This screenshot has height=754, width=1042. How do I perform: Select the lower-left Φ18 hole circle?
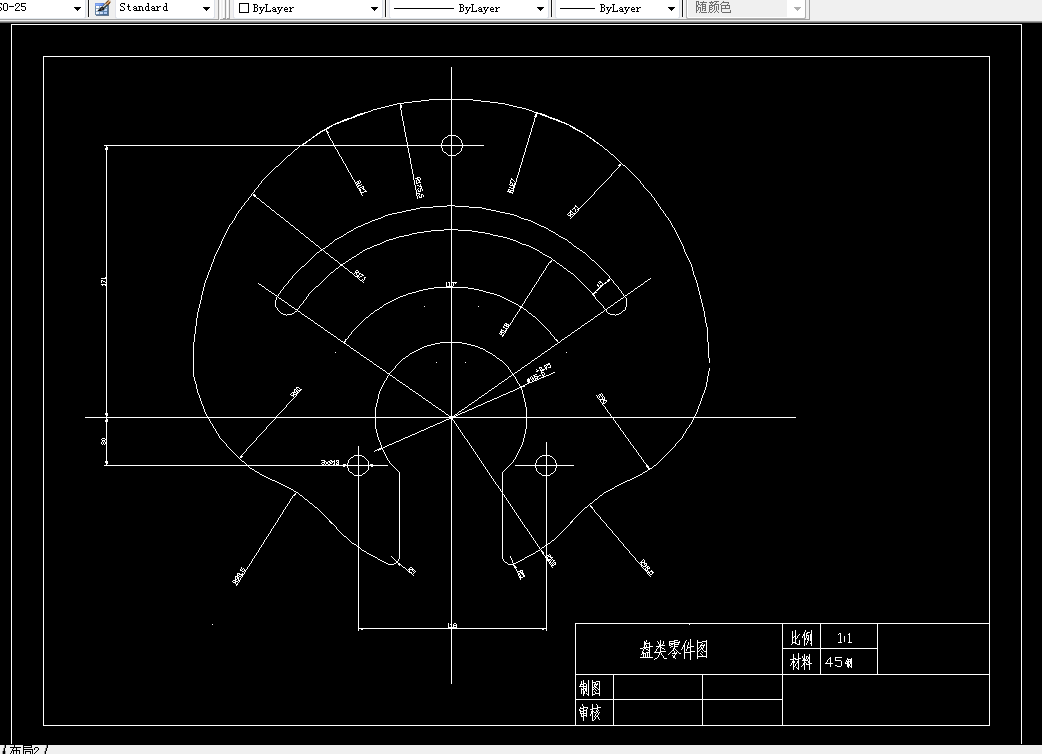tap(358, 465)
